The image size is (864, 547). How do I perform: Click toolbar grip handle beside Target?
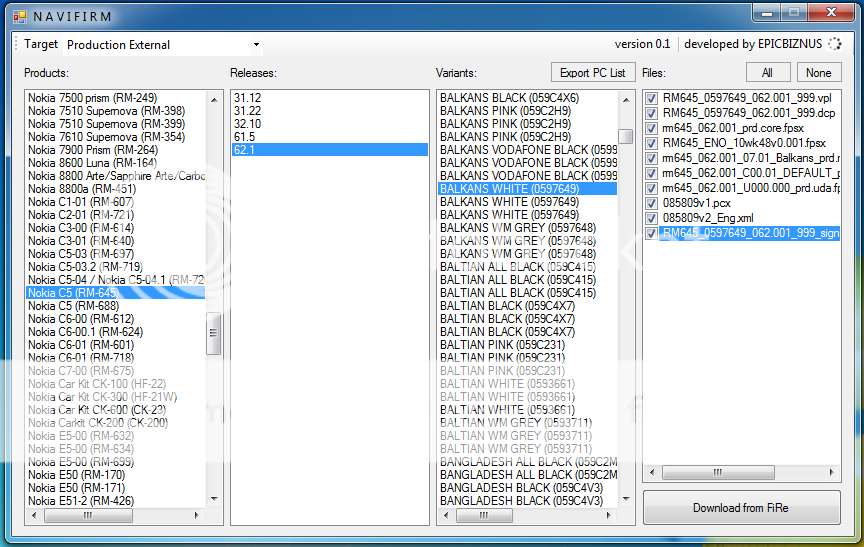point(17,44)
